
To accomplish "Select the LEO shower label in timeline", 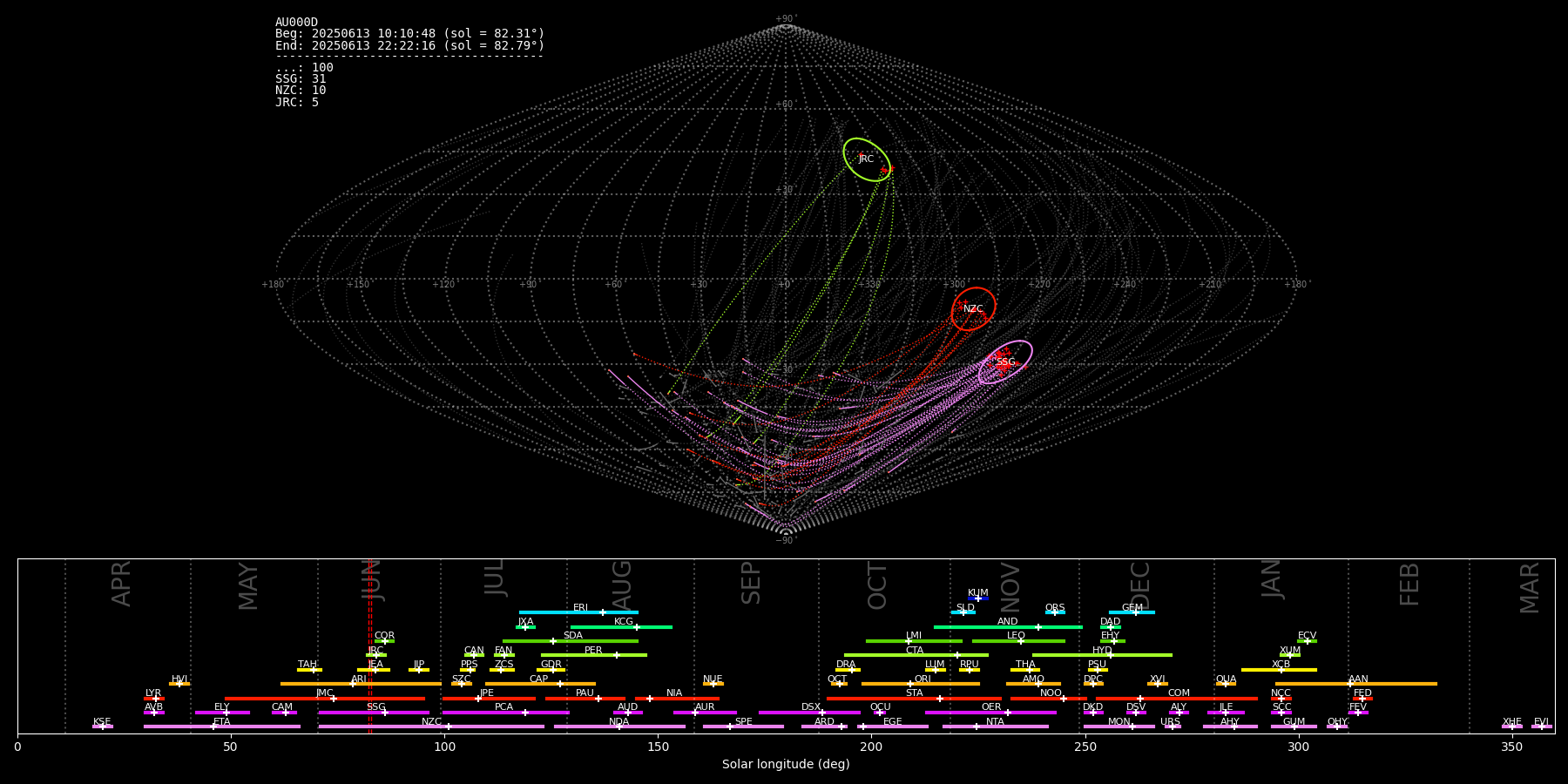I will [x=1017, y=636].
